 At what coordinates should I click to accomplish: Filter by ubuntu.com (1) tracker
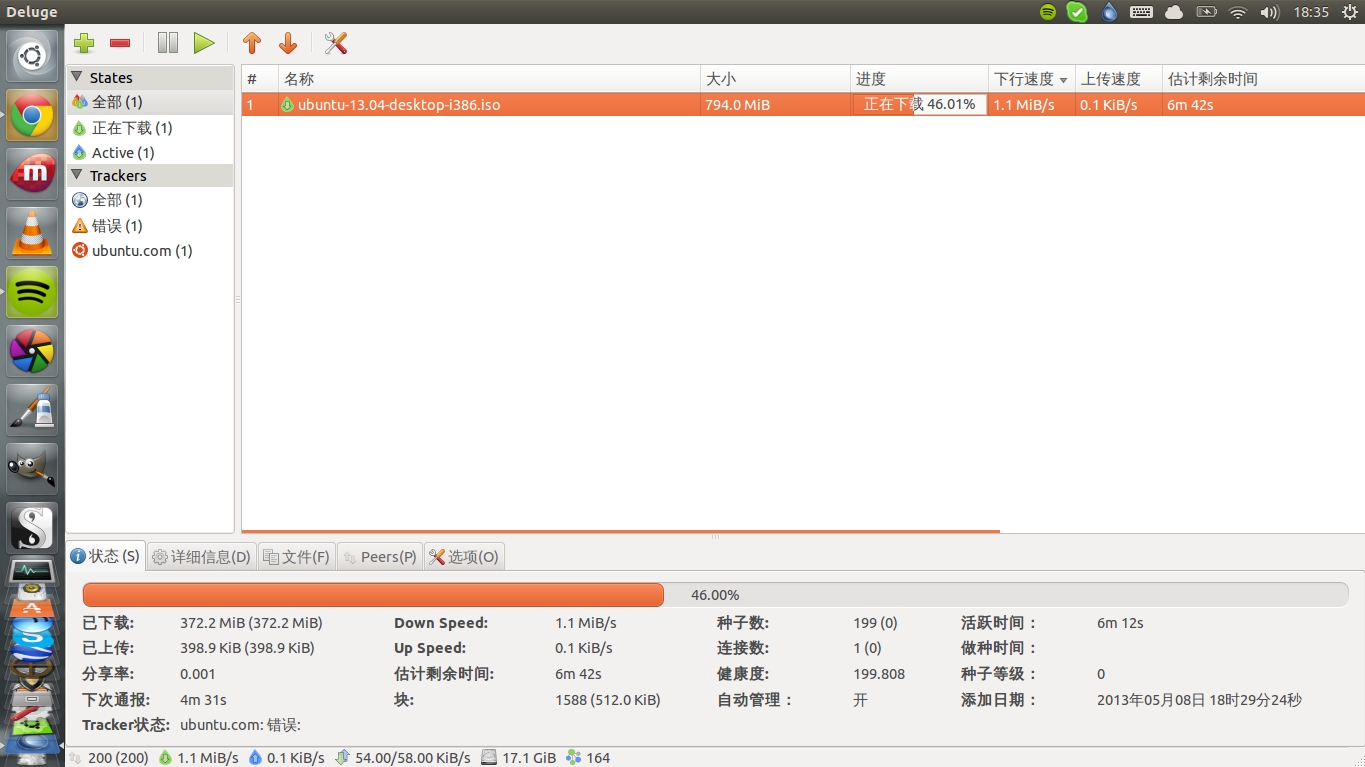click(x=150, y=251)
